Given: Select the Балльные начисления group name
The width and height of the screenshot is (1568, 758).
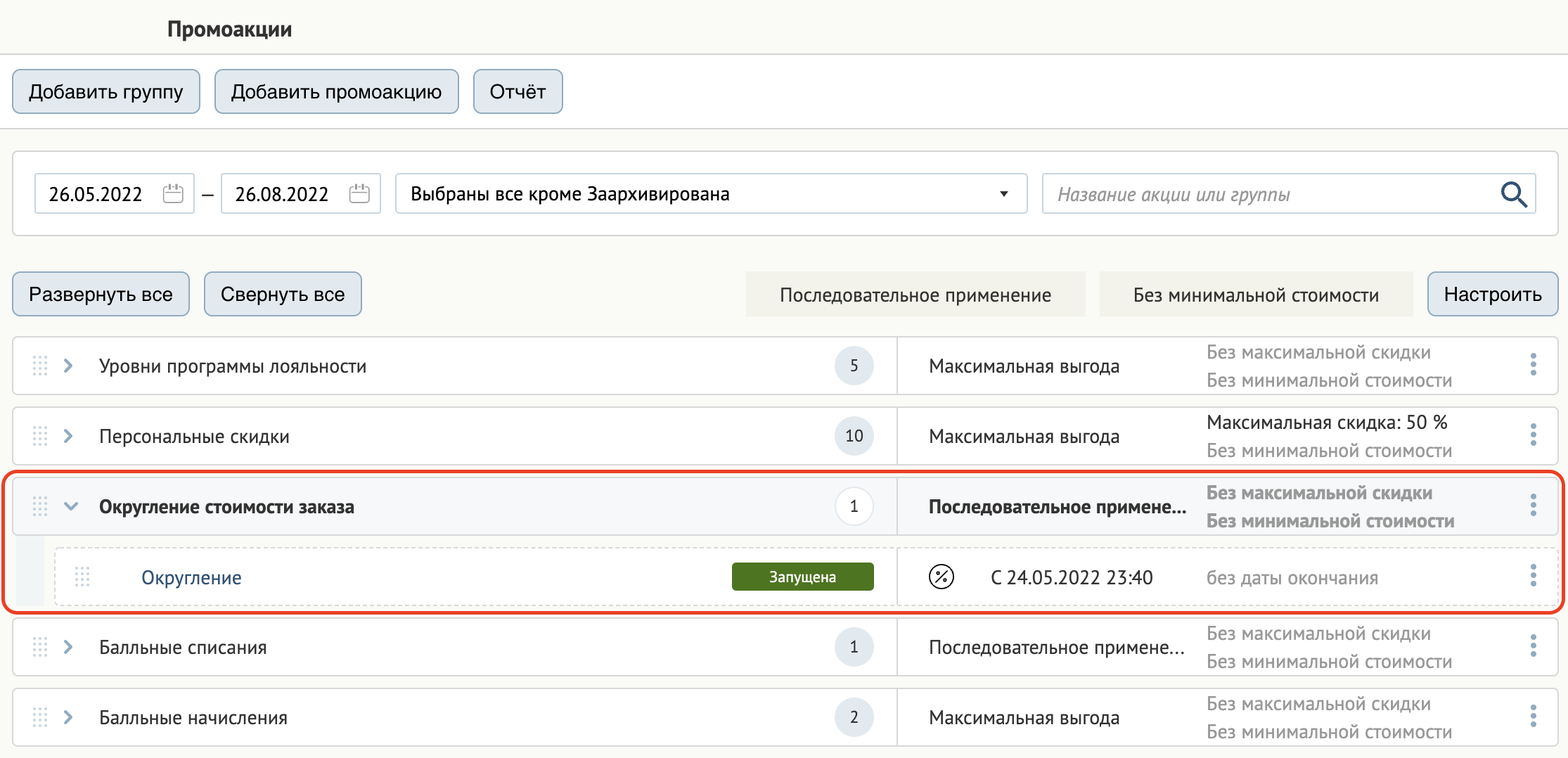Looking at the screenshot, I should pyautogui.click(x=193, y=717).
